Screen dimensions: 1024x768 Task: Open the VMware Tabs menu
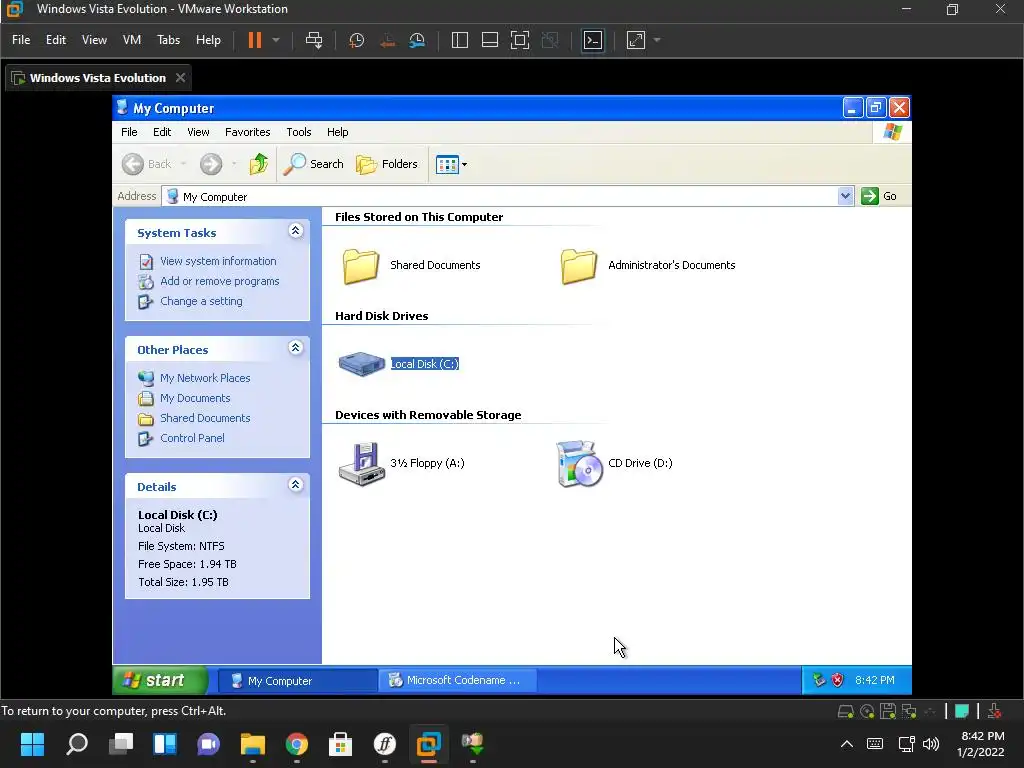coord(168,40)
